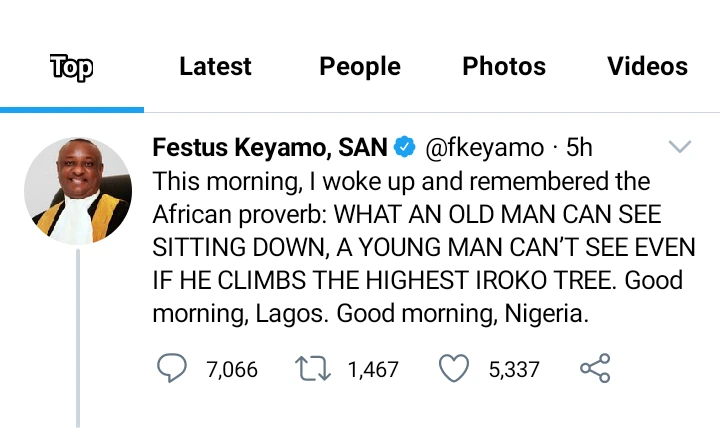
Task: View the 7,066 replies count
Action: point(232,370)
